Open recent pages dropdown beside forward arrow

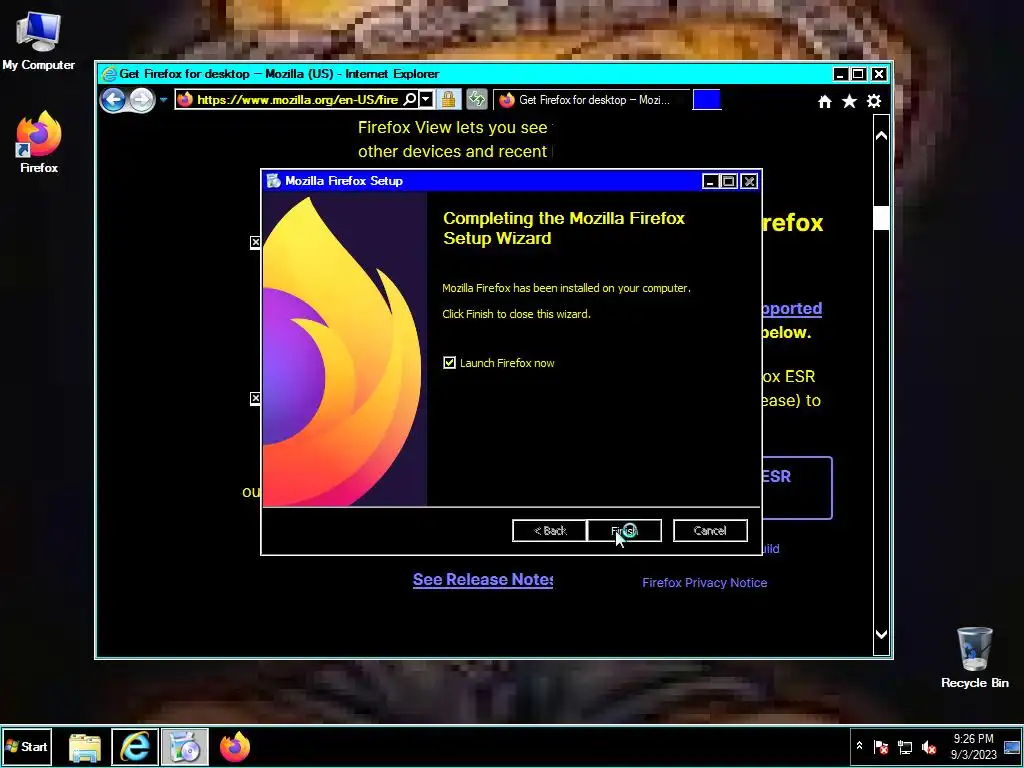click(163, 100)
